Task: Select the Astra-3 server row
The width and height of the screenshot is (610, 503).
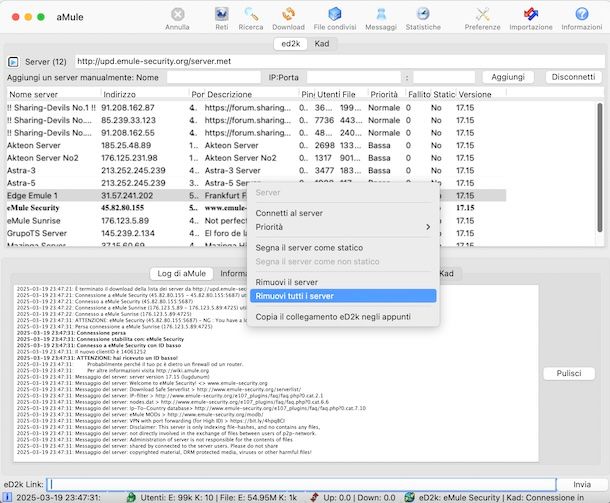Action: click(256, 170)
